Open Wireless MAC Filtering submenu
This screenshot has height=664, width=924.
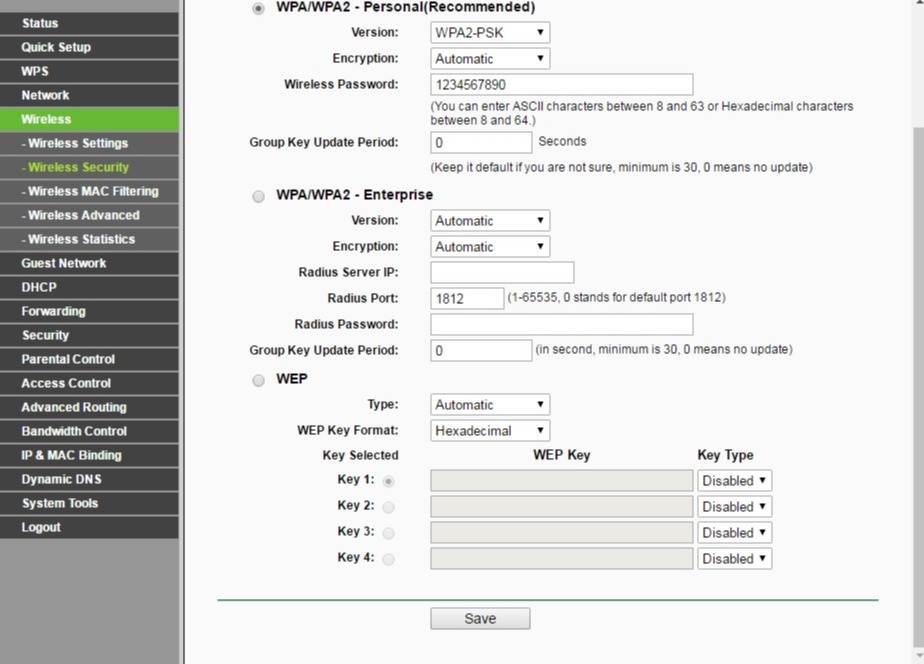click(89, 191)
